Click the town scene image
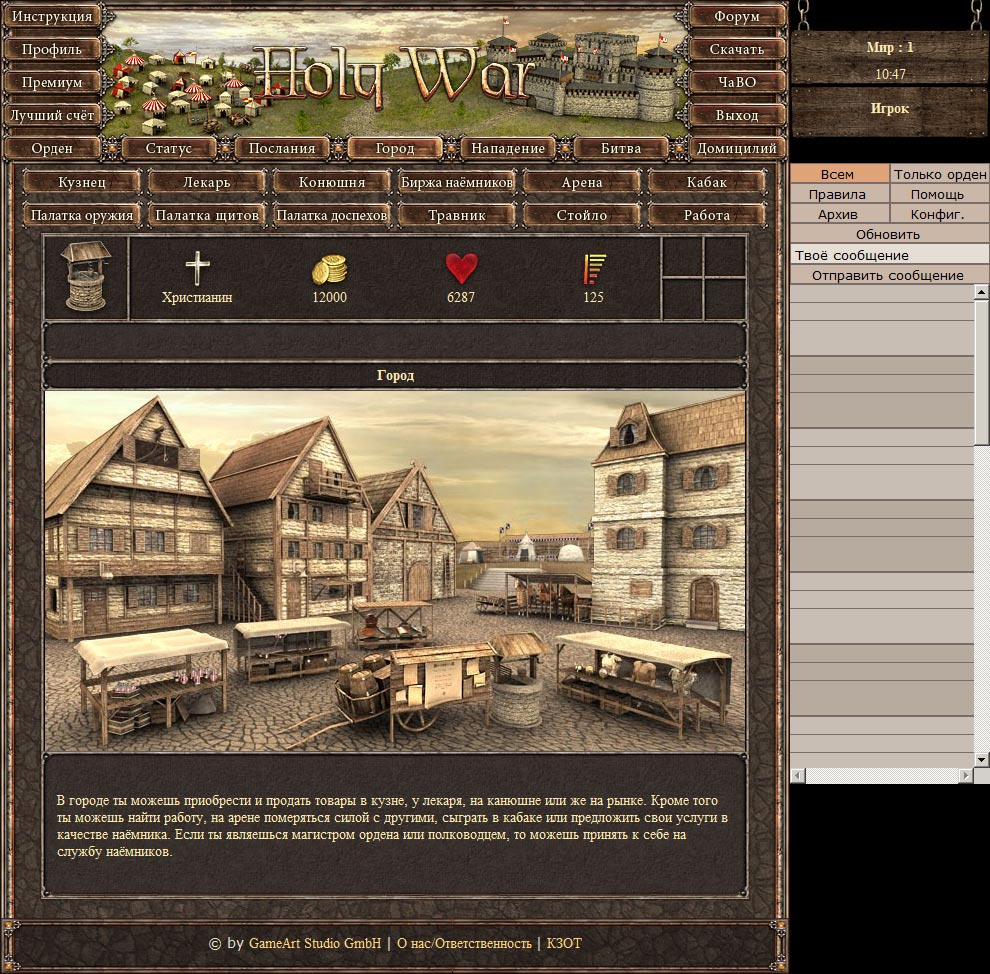This screenshot has width=990, height=974. [395, 570]
